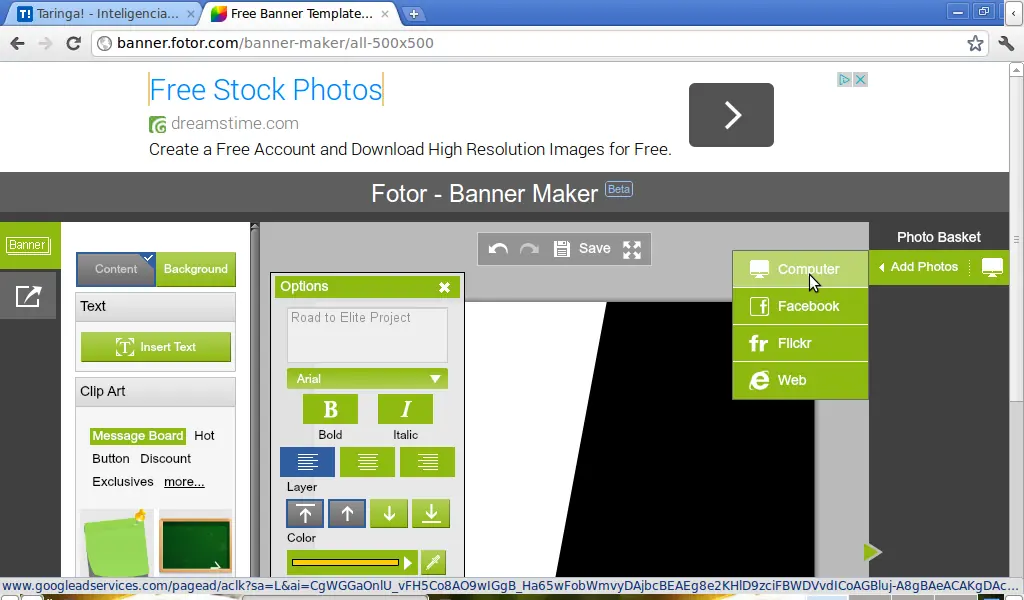
Task: Switch to the Background tab
Action: point(196,269)
